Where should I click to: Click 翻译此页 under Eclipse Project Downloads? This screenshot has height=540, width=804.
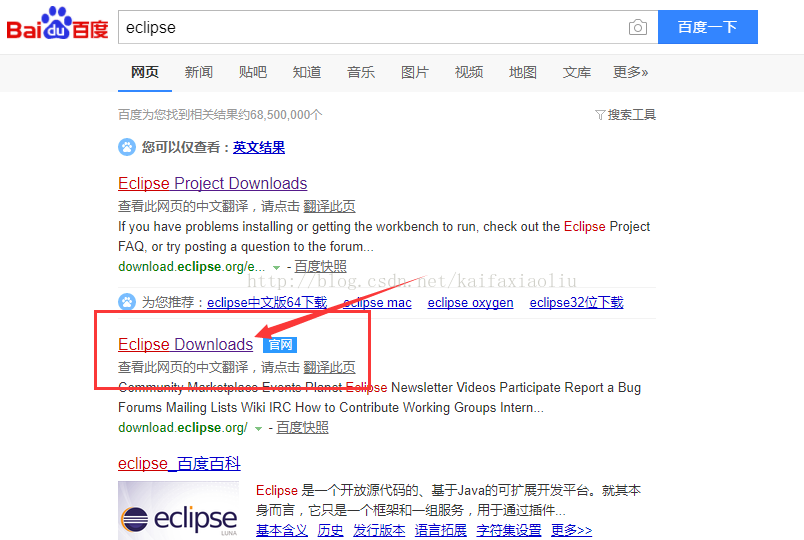[x=329, y=207]
